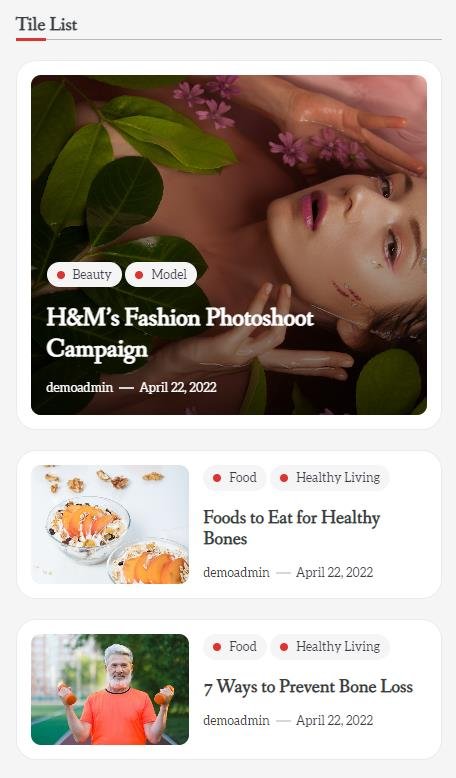Click Healthy Living tag on Bone Loss post
Viewport: 456px width, 778px height.
coord(330,647)
